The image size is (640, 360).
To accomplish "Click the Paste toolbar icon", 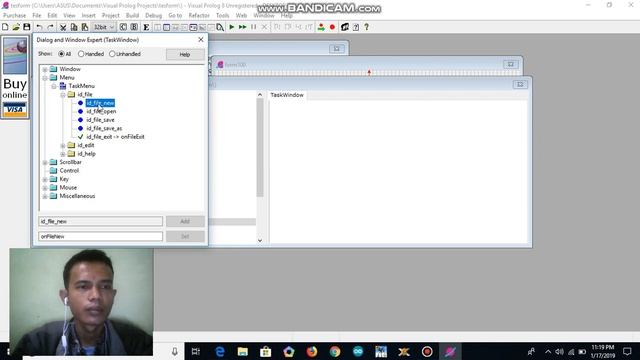I will click(85, 27).
